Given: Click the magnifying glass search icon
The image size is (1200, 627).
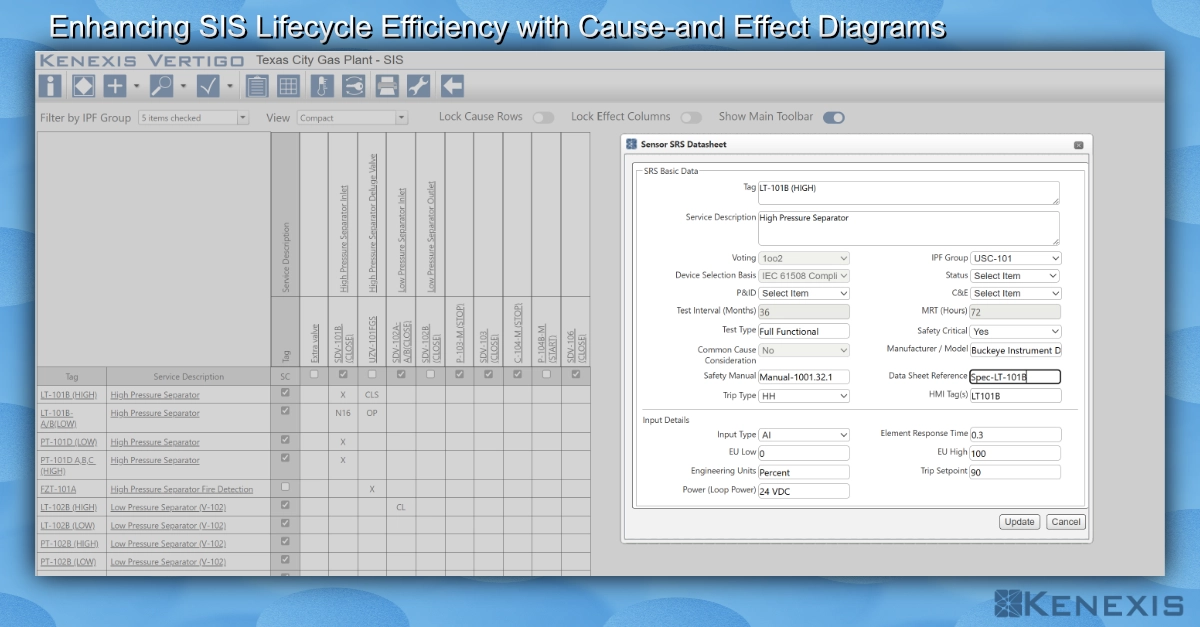Looking at the screenshot, I should [161, 86].
